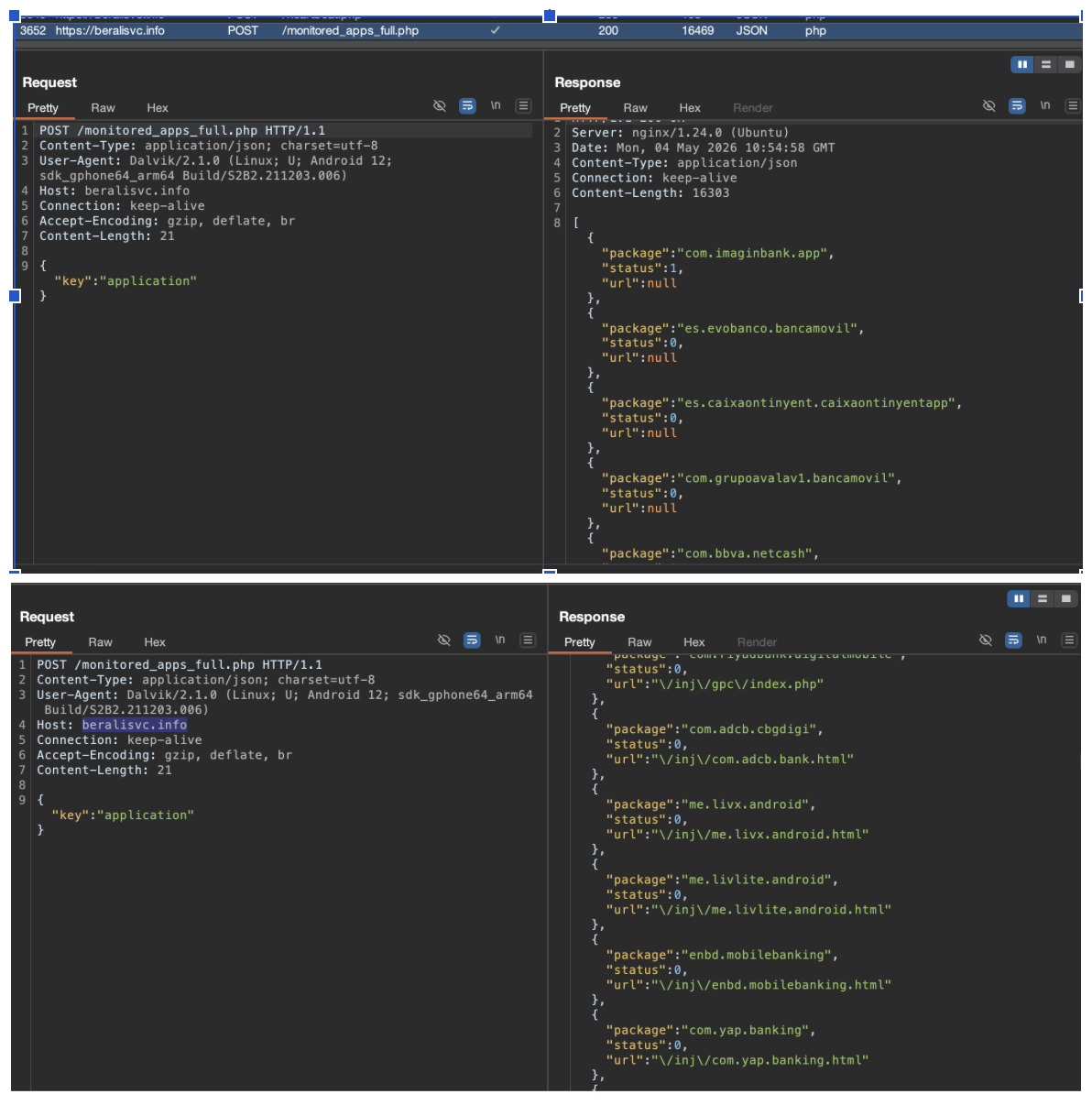Click "key":"application" body in upper Request
1092x1105 pixels.
[126, 280]
